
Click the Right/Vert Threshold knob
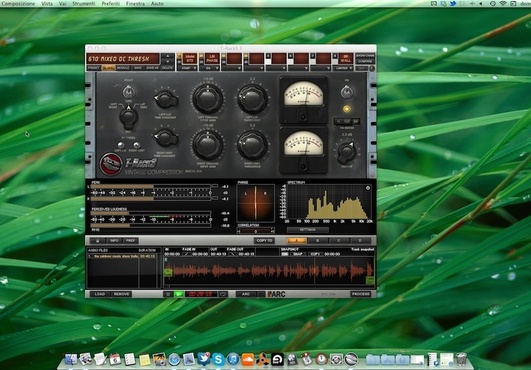pos(252,145)
